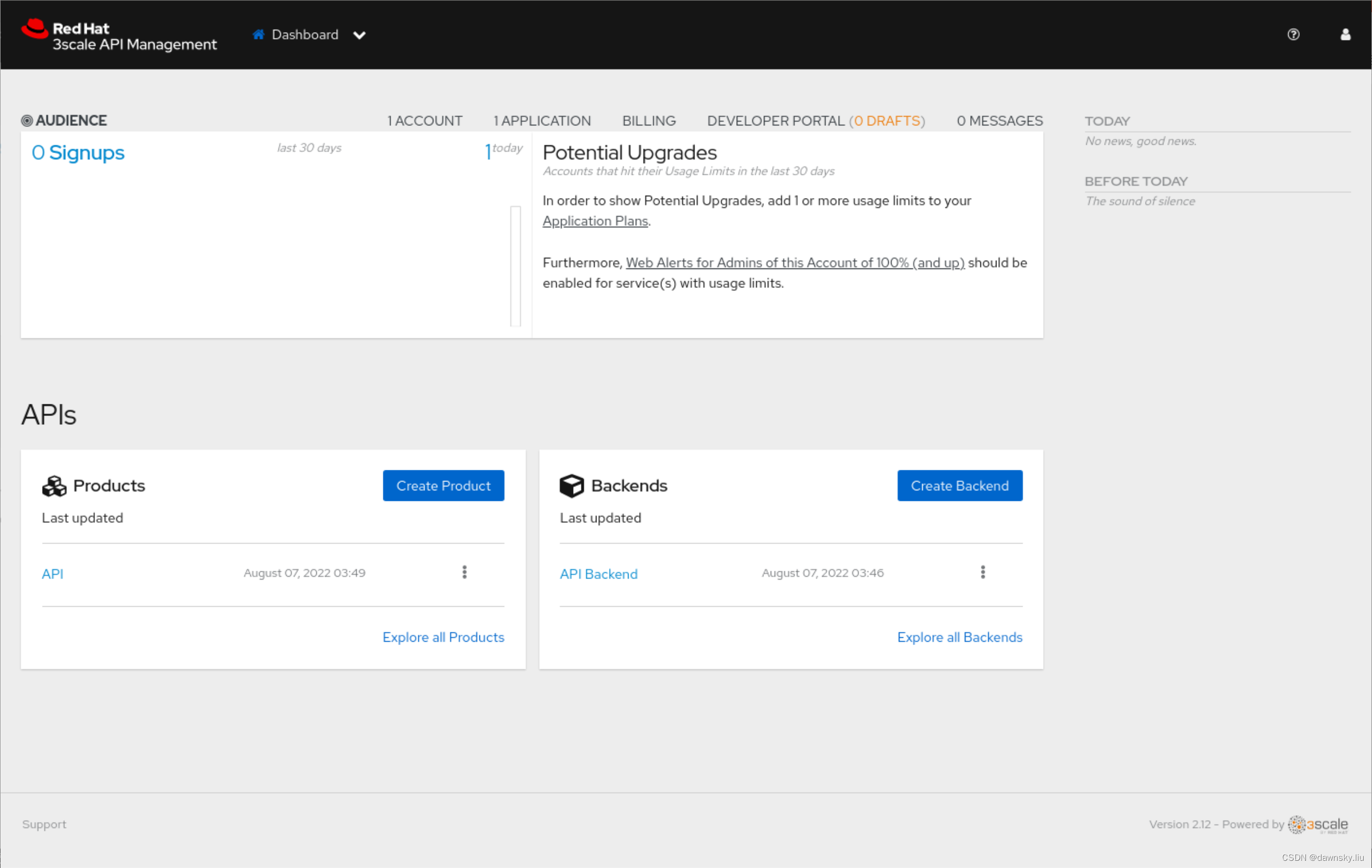Click the 3scale footer logo

[1317, 825]
